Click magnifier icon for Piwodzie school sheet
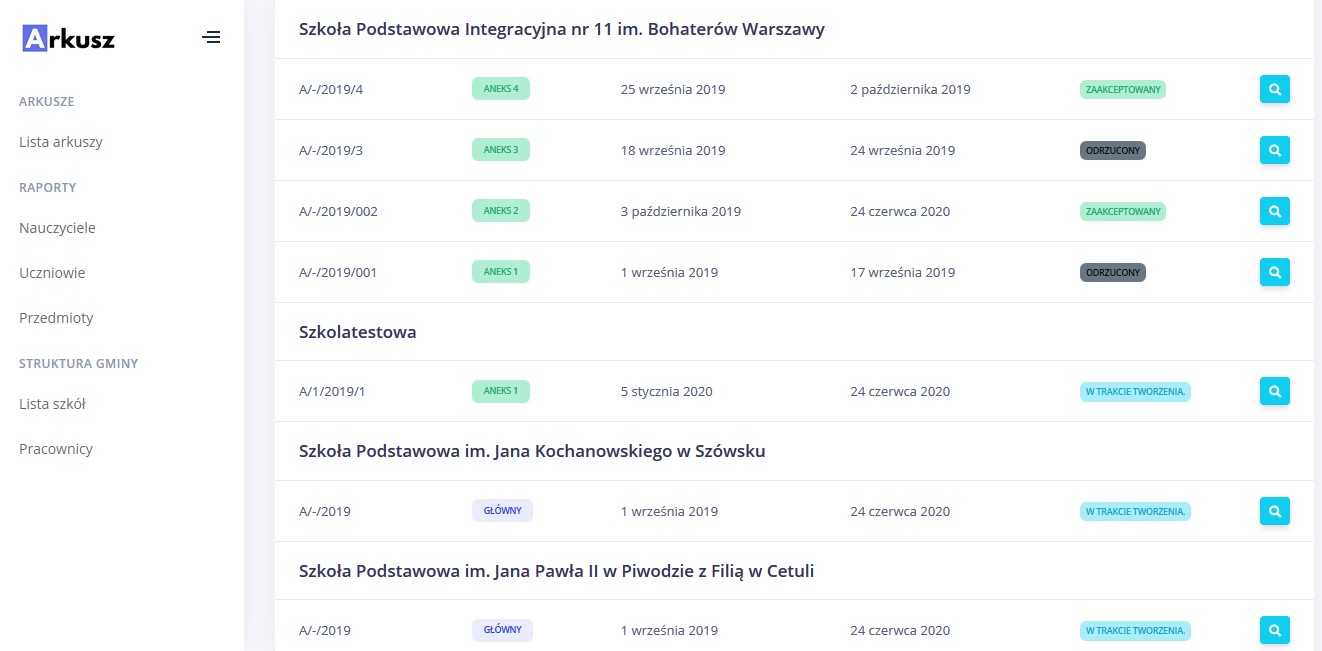Image resolution: width=1322 pixels, height=651 pixels. click(1274, 630)
